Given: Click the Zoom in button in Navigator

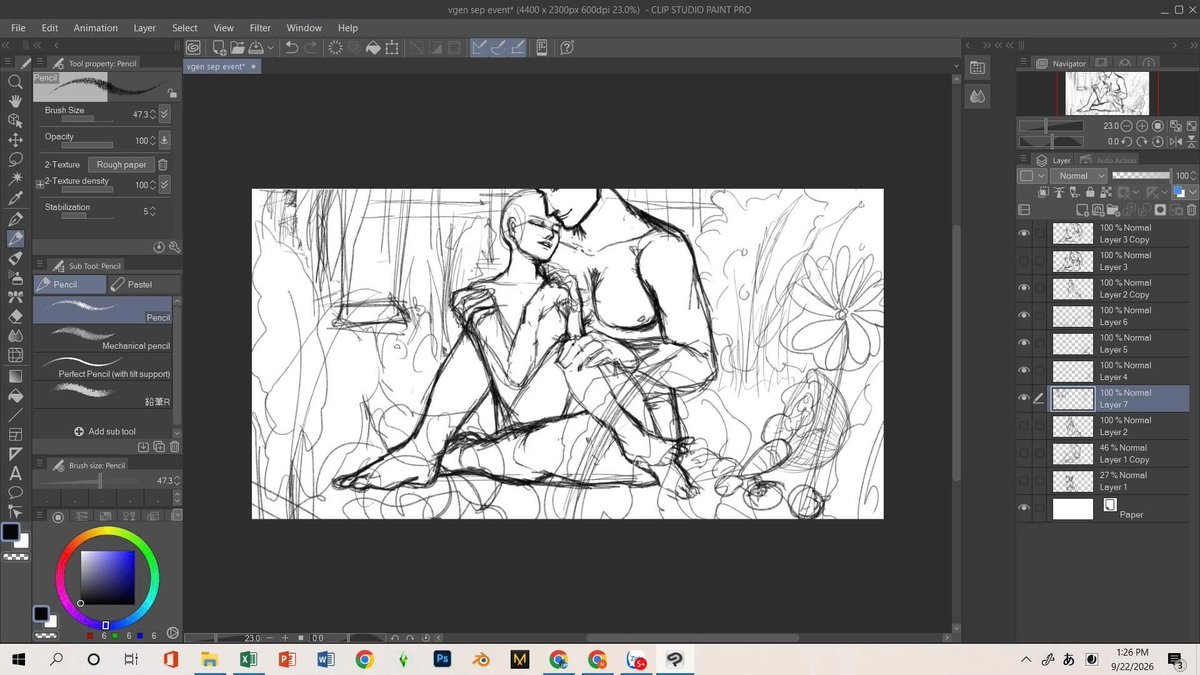Looking at the screenshot, I should tap(1141, 126).
